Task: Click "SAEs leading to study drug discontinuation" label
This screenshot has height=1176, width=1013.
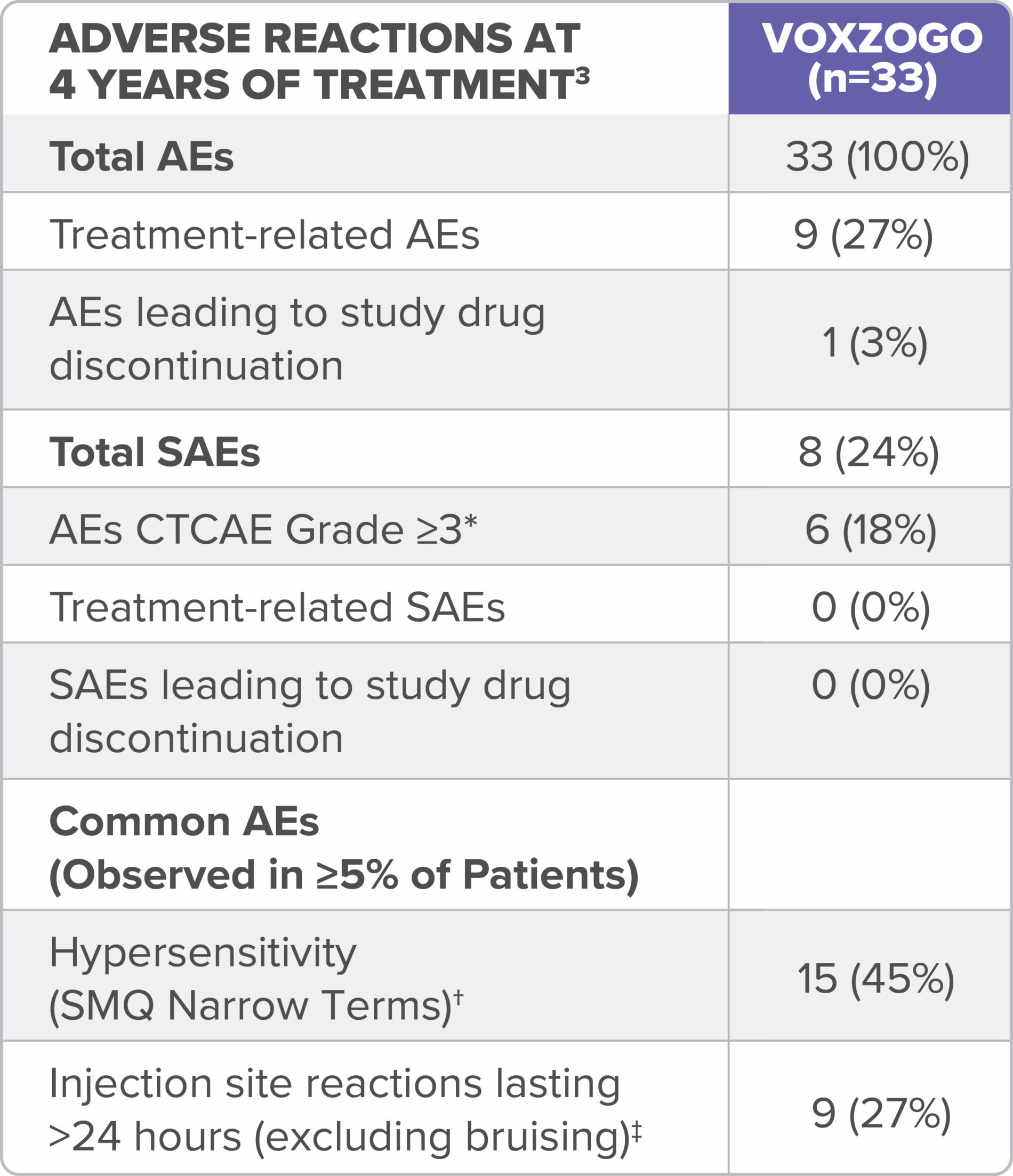Action: point(310,711)
